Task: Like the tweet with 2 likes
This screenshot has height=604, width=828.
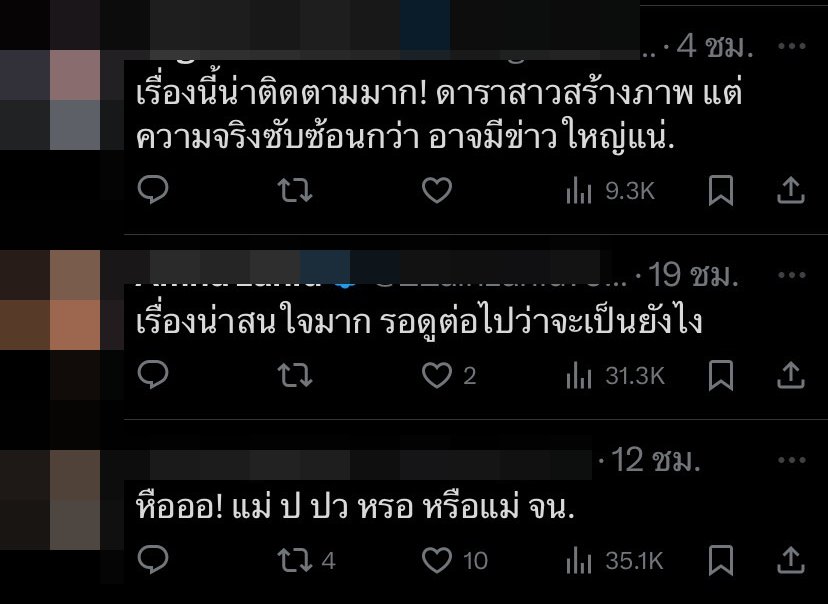Action: [x=449, y=375]
